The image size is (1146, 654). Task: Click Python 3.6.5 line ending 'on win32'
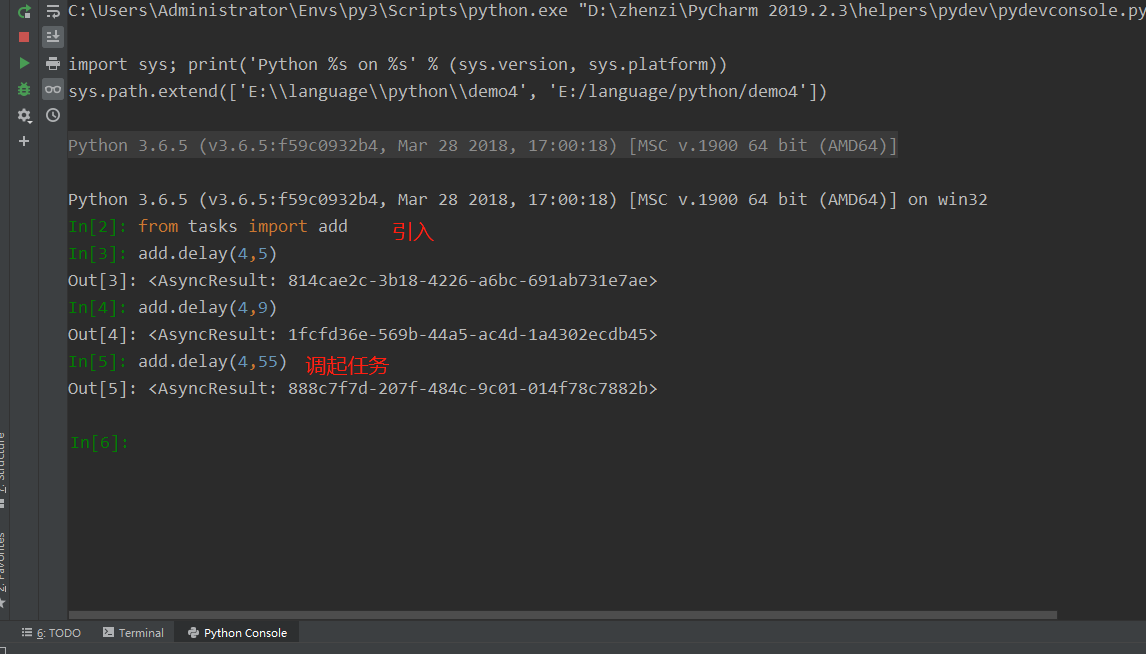click(528, 199)
